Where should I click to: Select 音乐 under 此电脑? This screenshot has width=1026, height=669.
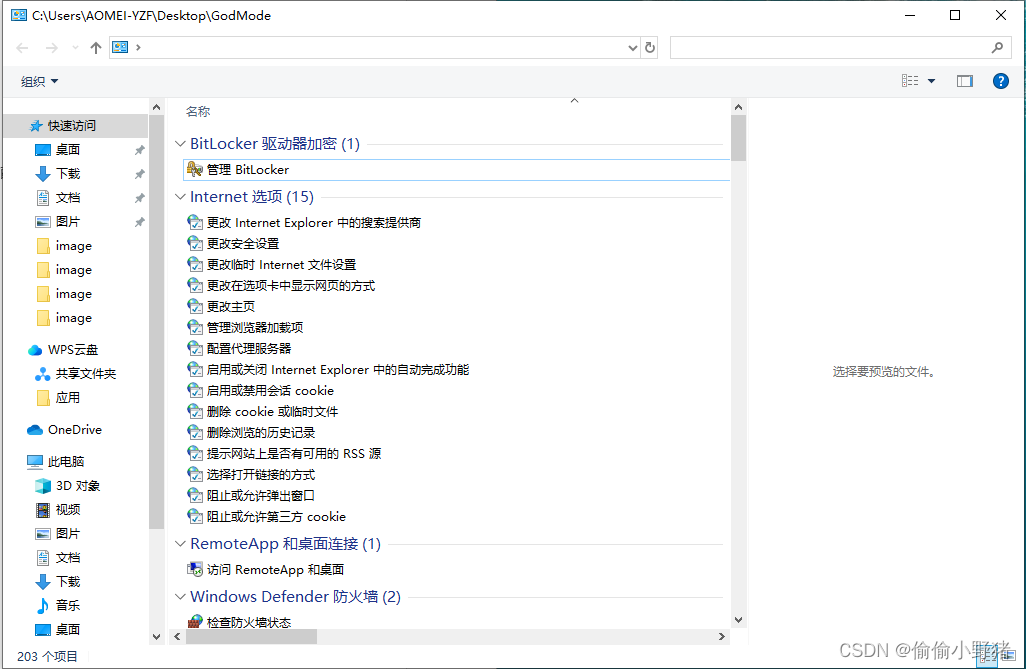[67, 606]
